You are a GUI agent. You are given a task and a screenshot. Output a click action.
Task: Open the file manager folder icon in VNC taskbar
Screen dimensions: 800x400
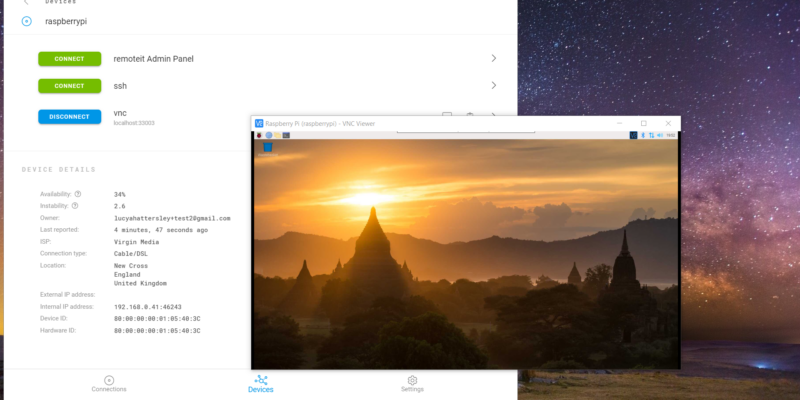click(x=278, y=135)
